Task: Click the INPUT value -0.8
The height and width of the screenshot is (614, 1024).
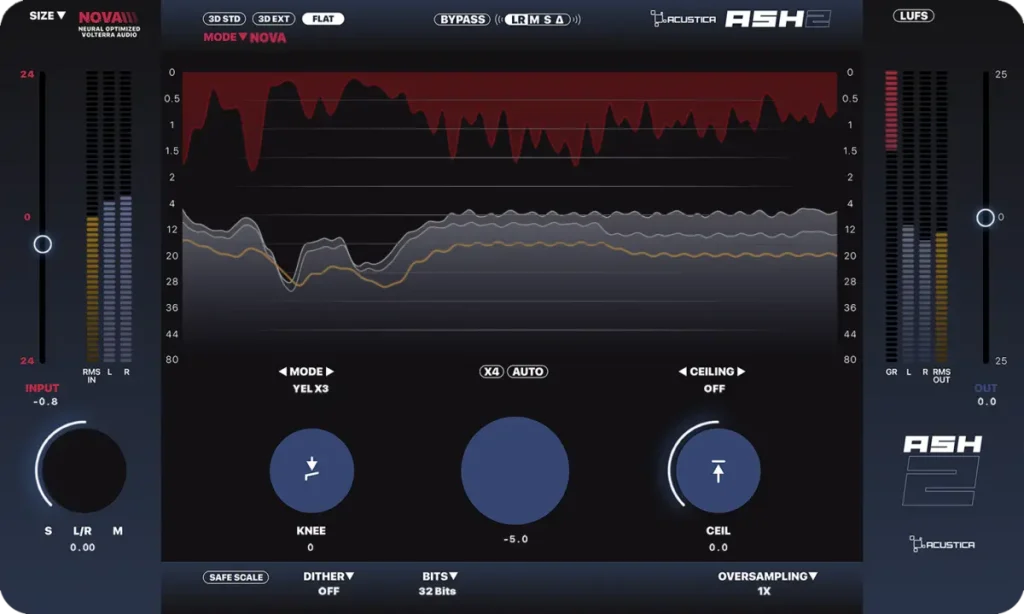Action: pos(45,402)
